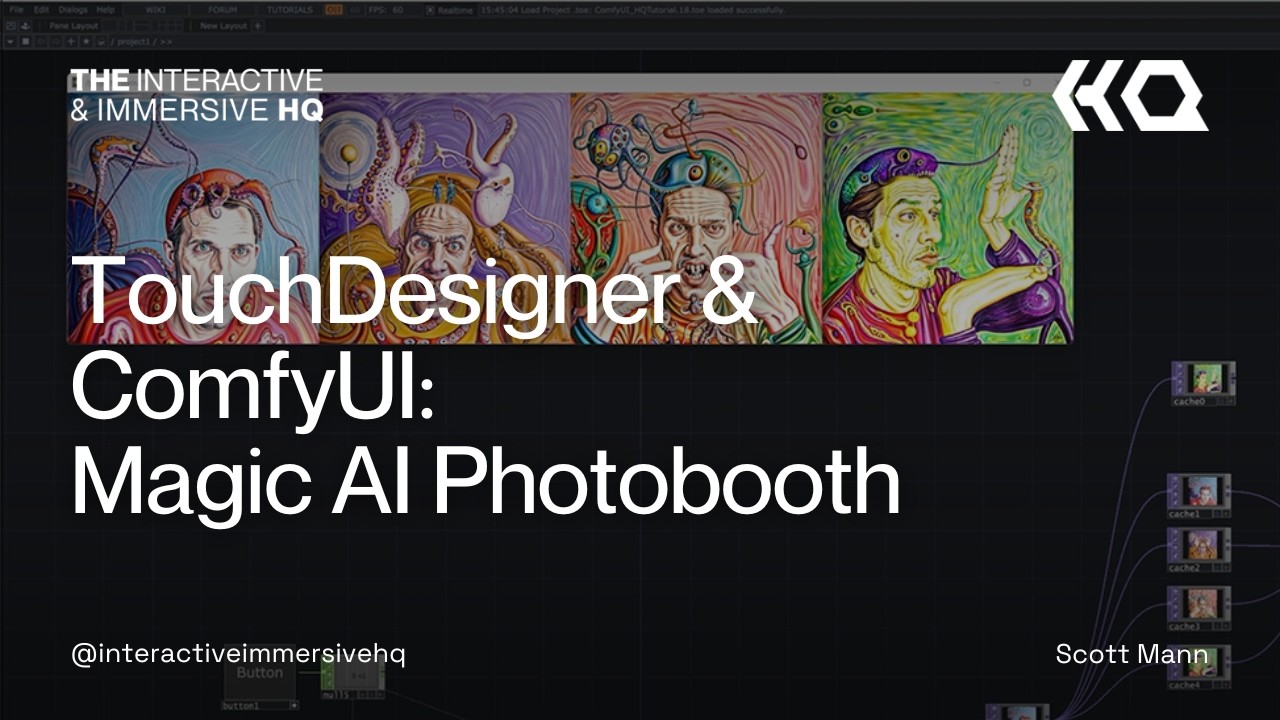Toggle the Realtime checkbox

pos(430,10)
